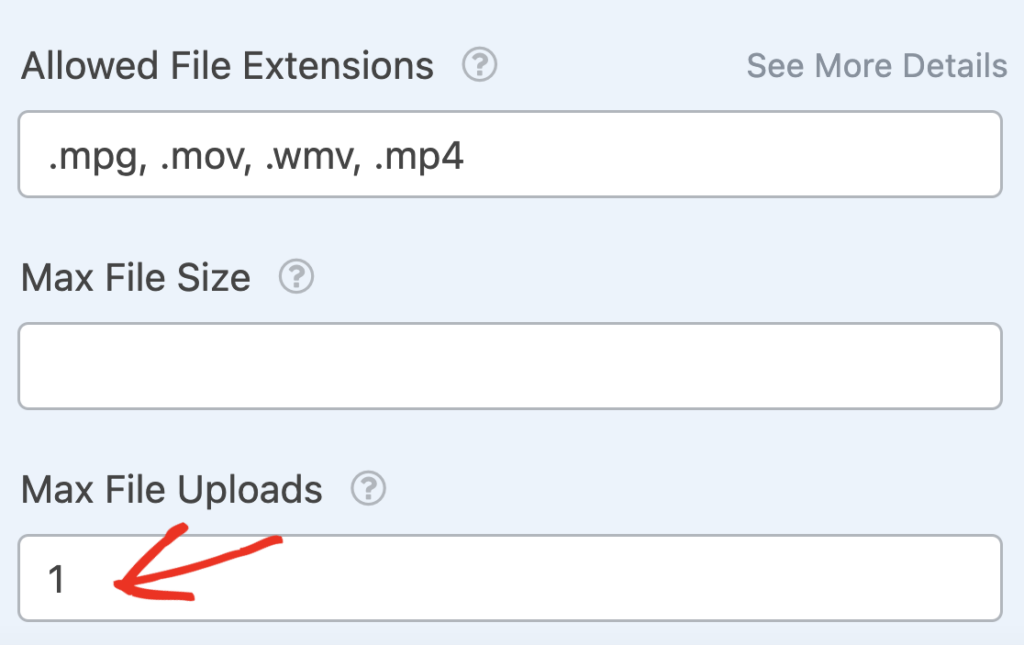The height and width of the screenshot is (645, 1024).
Task: Click the Max File Size label
Action: [x=136, y=278]
